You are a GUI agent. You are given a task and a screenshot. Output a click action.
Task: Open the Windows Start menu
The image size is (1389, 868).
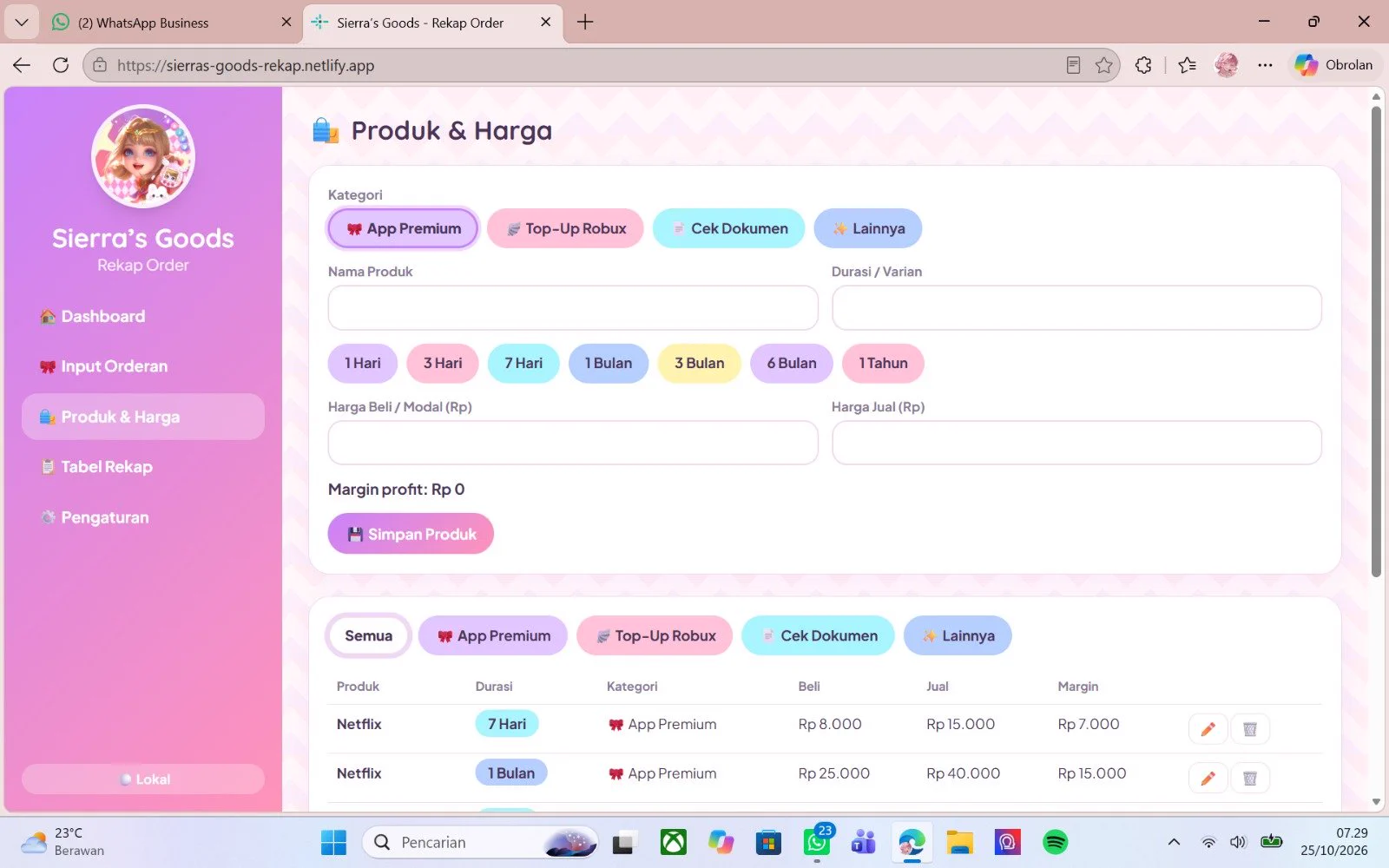point(333,842)
